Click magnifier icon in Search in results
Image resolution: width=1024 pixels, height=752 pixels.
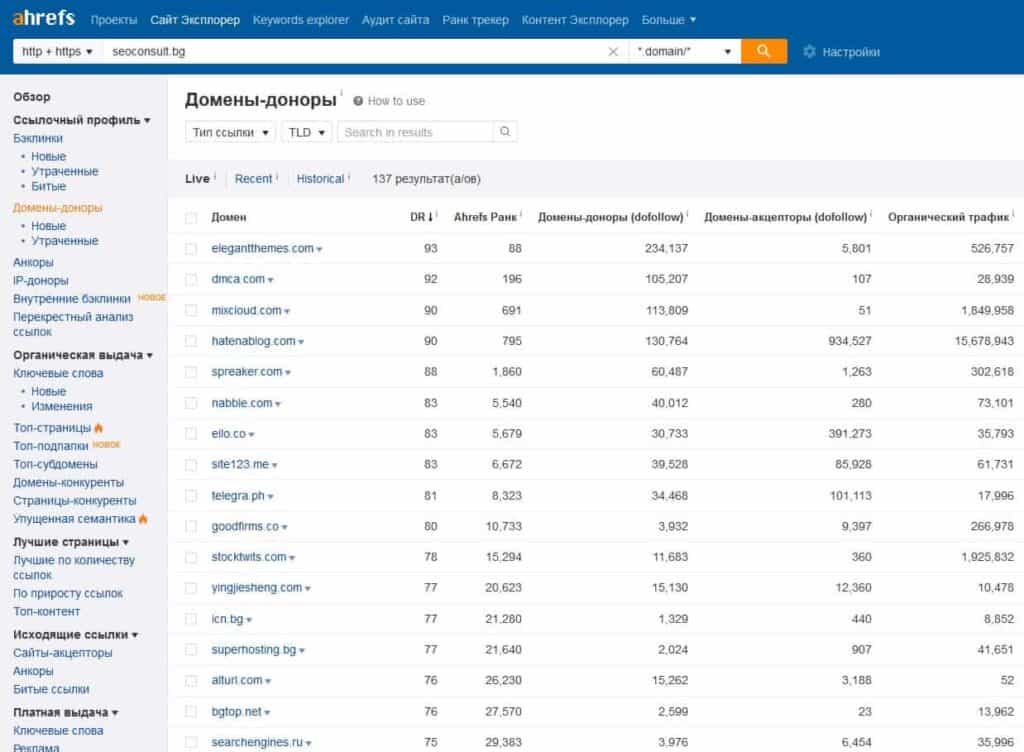point(505,132)
